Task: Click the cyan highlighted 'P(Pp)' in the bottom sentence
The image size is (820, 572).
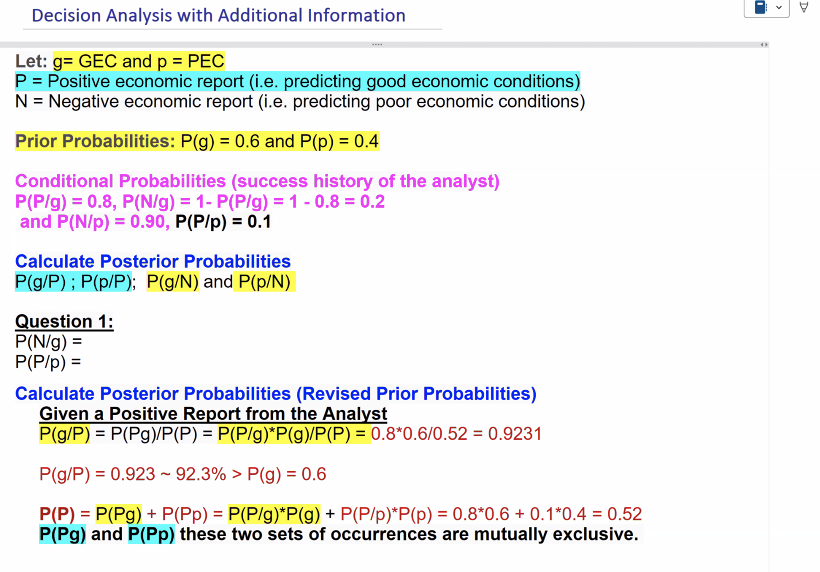Action: tap(152, 534)
